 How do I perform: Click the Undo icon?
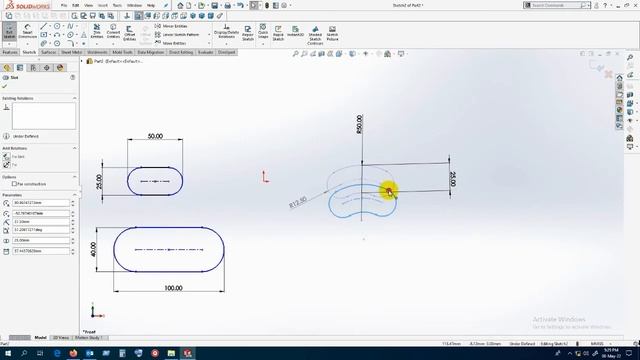point(240,6)
